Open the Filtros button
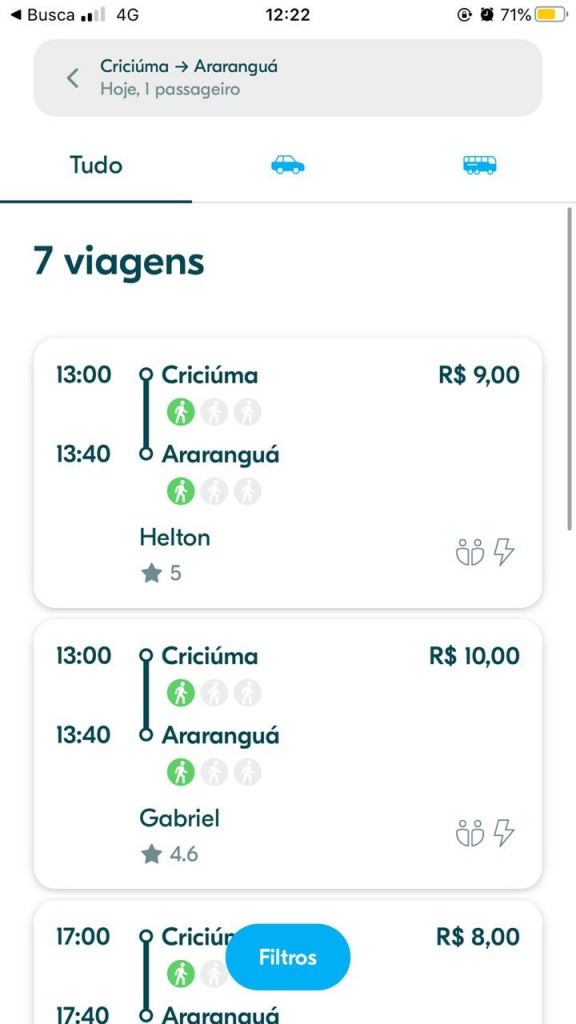The image size is (576, 1024). (288, 957)
